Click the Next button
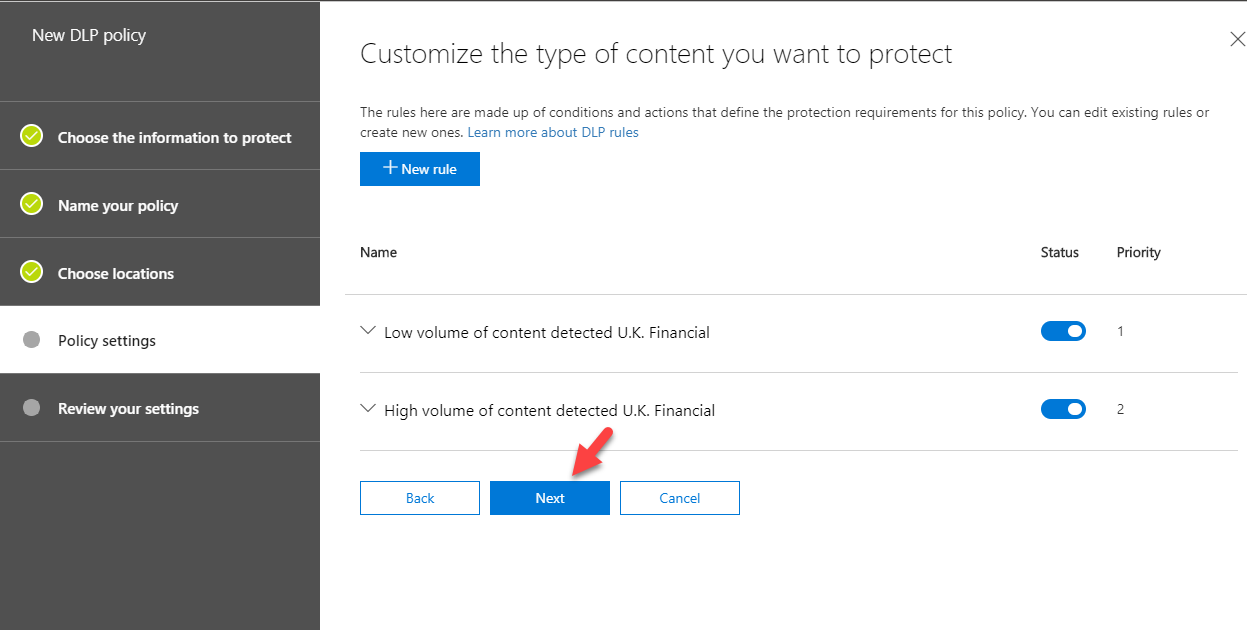Image resolution: width=1247 pixels, height=630 pixels. tap(550, 498)
